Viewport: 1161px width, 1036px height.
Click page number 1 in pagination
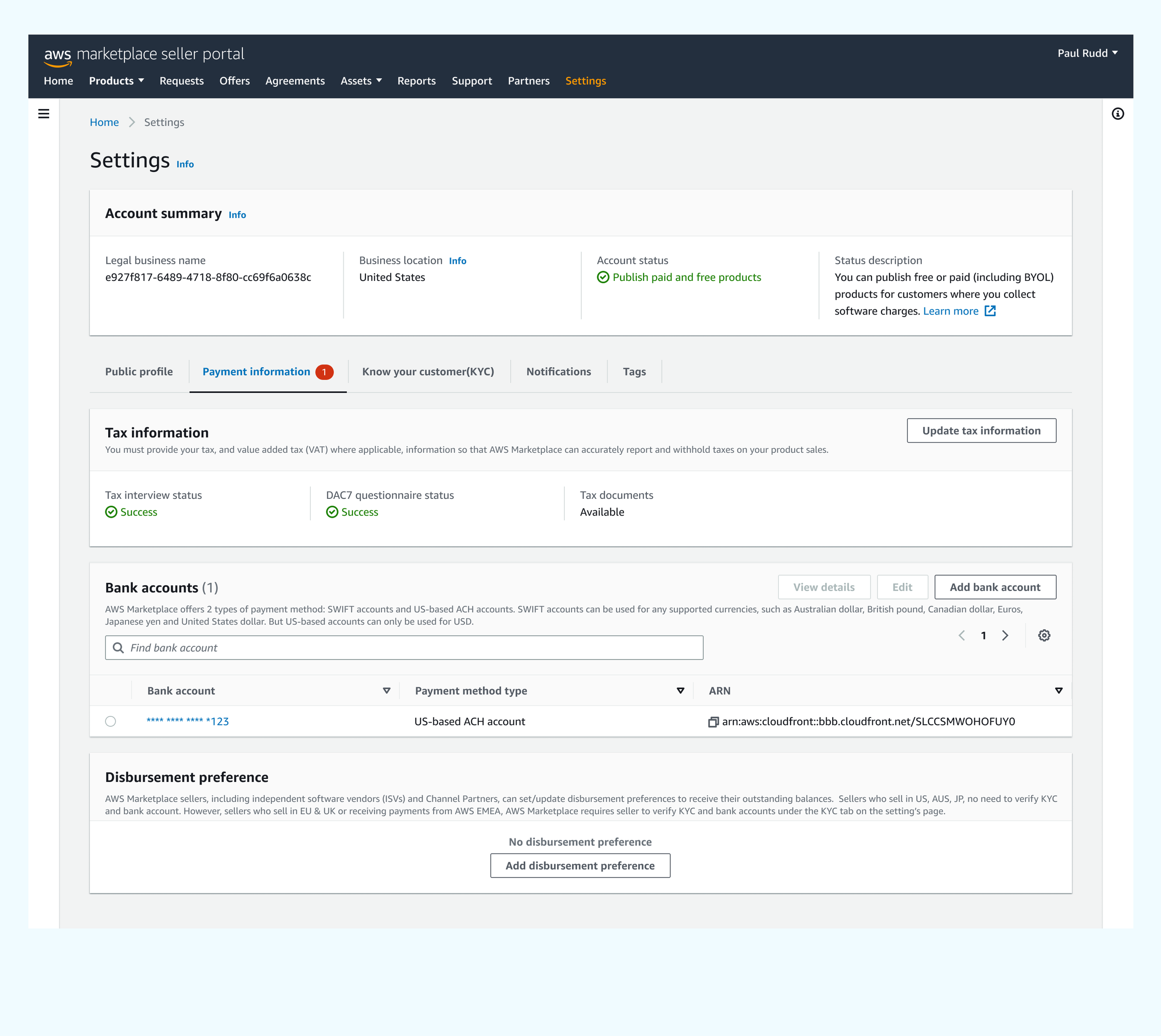click(984, 636)
